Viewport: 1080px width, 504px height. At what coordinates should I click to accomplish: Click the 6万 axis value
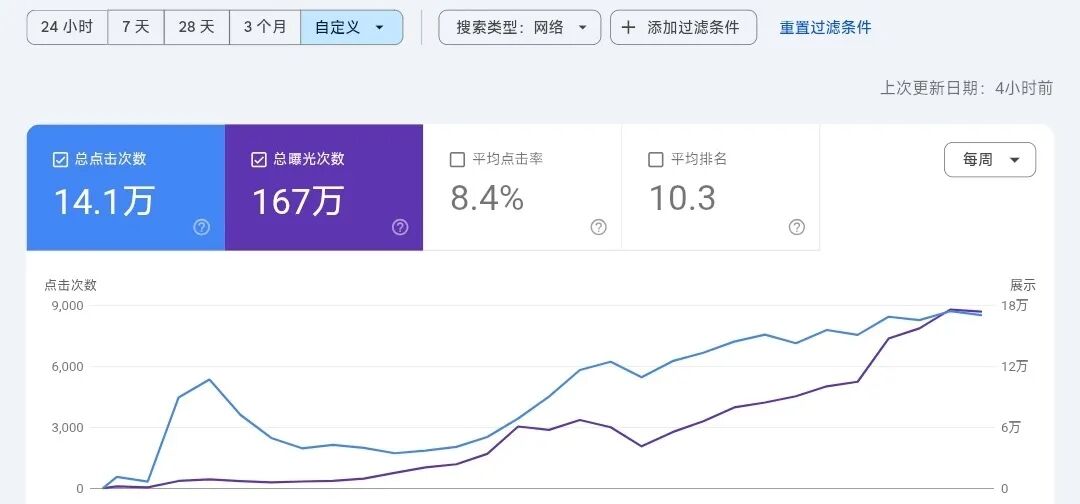point(1010,428)
